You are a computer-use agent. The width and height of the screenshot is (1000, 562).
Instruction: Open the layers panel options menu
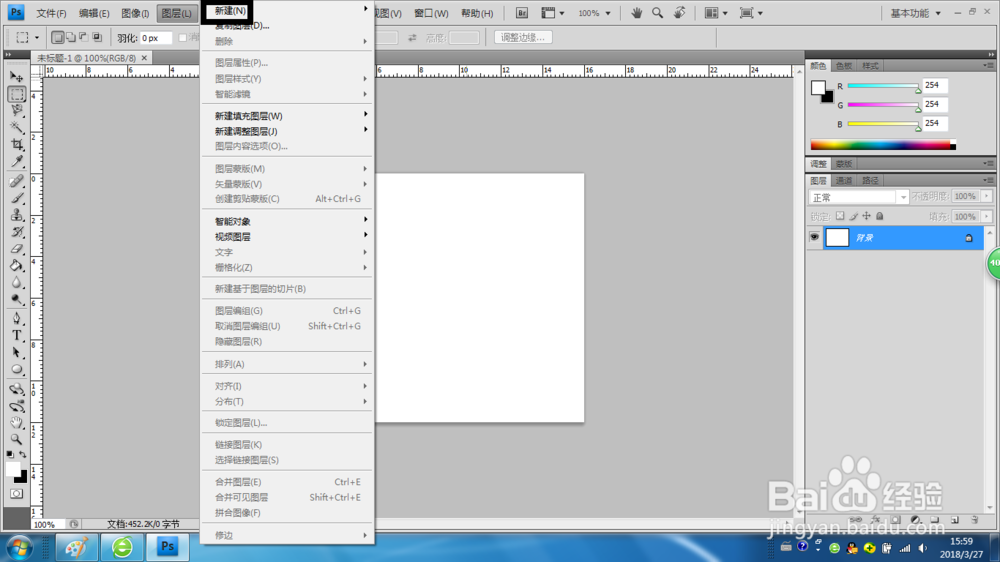pos(988,181)
